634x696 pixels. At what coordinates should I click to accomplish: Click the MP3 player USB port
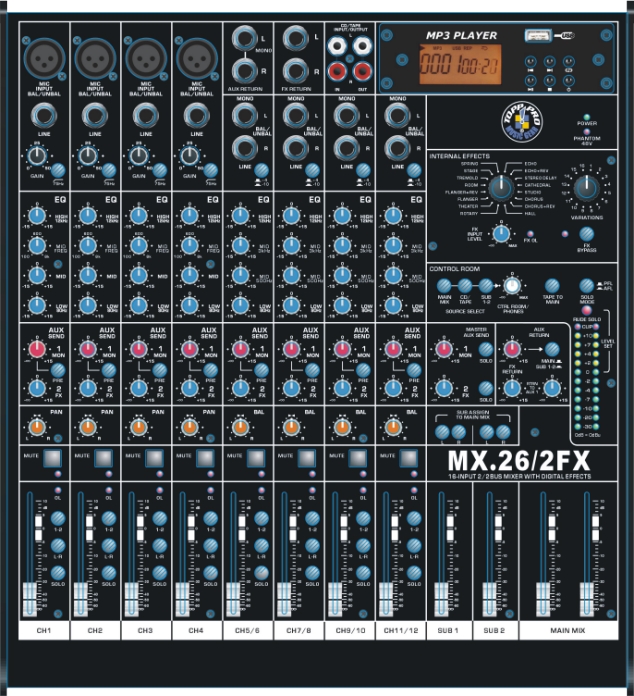538,36
